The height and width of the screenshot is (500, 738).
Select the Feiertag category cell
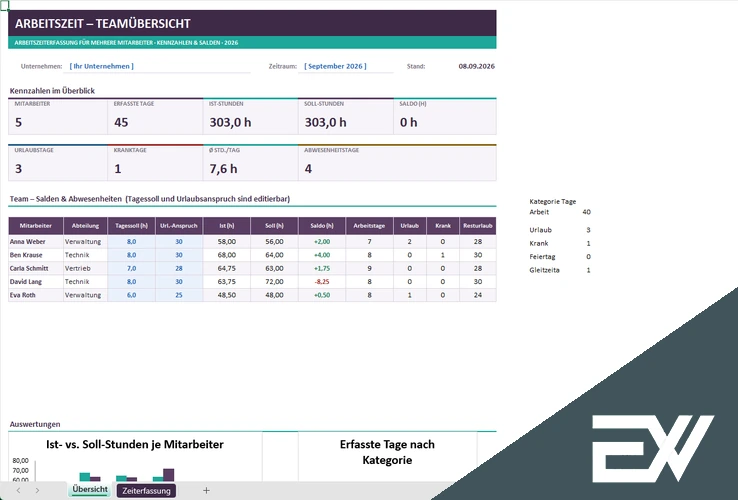point(542,257)
